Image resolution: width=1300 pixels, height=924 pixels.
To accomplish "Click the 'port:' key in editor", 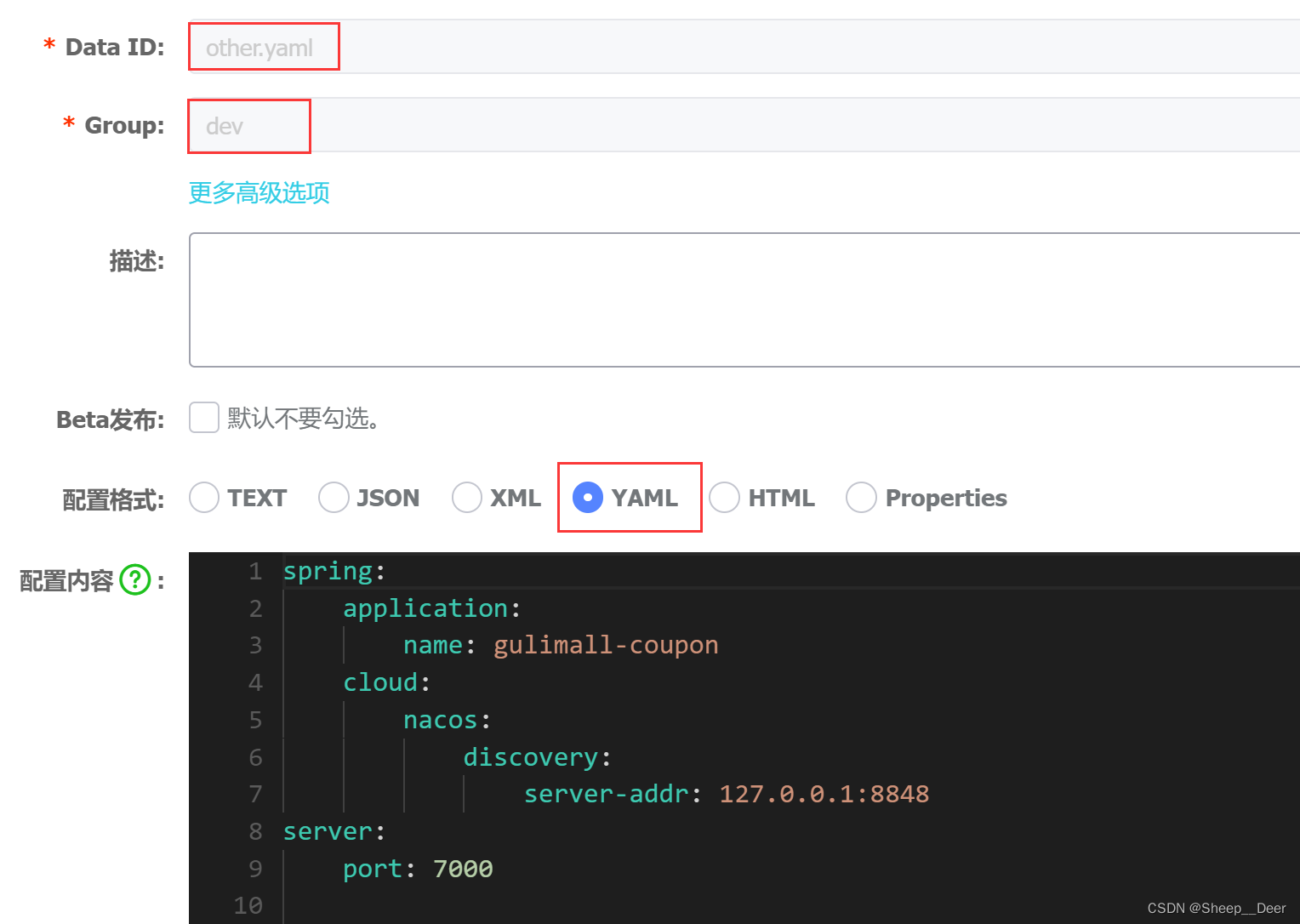I will point(379,869).
